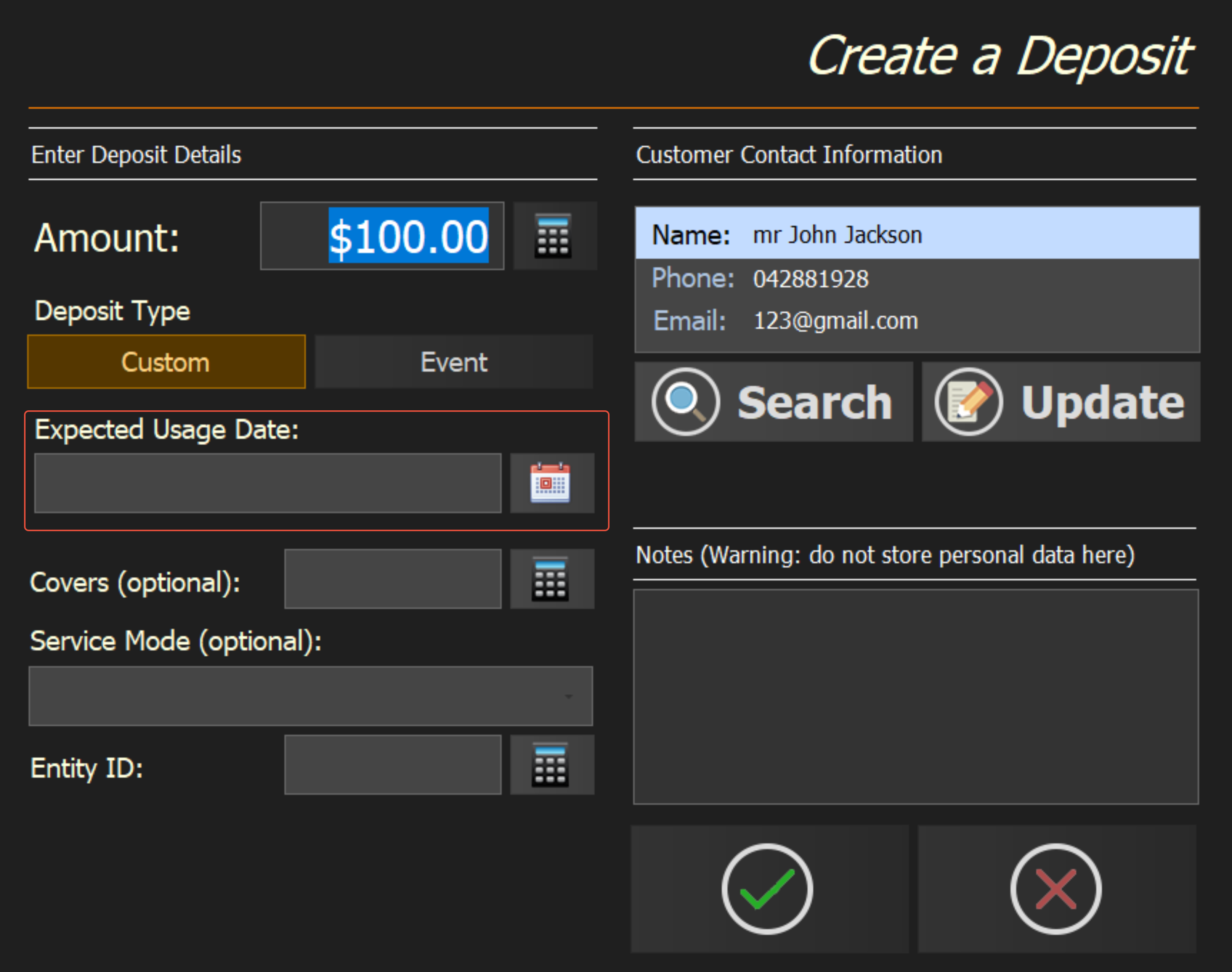This screenshot has width=1232, height=972.
Task: Select the Name row mr John Jackson
Action: [916, 234]
